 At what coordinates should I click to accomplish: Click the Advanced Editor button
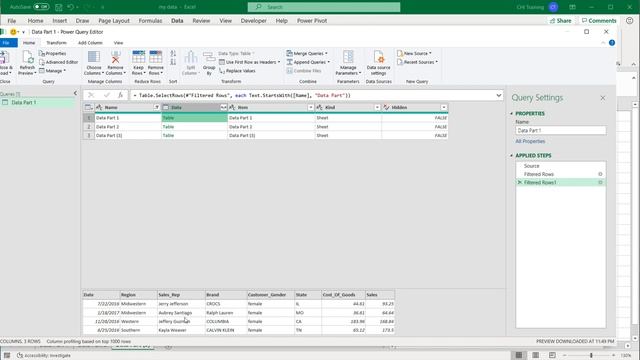[x=58, y=62]
